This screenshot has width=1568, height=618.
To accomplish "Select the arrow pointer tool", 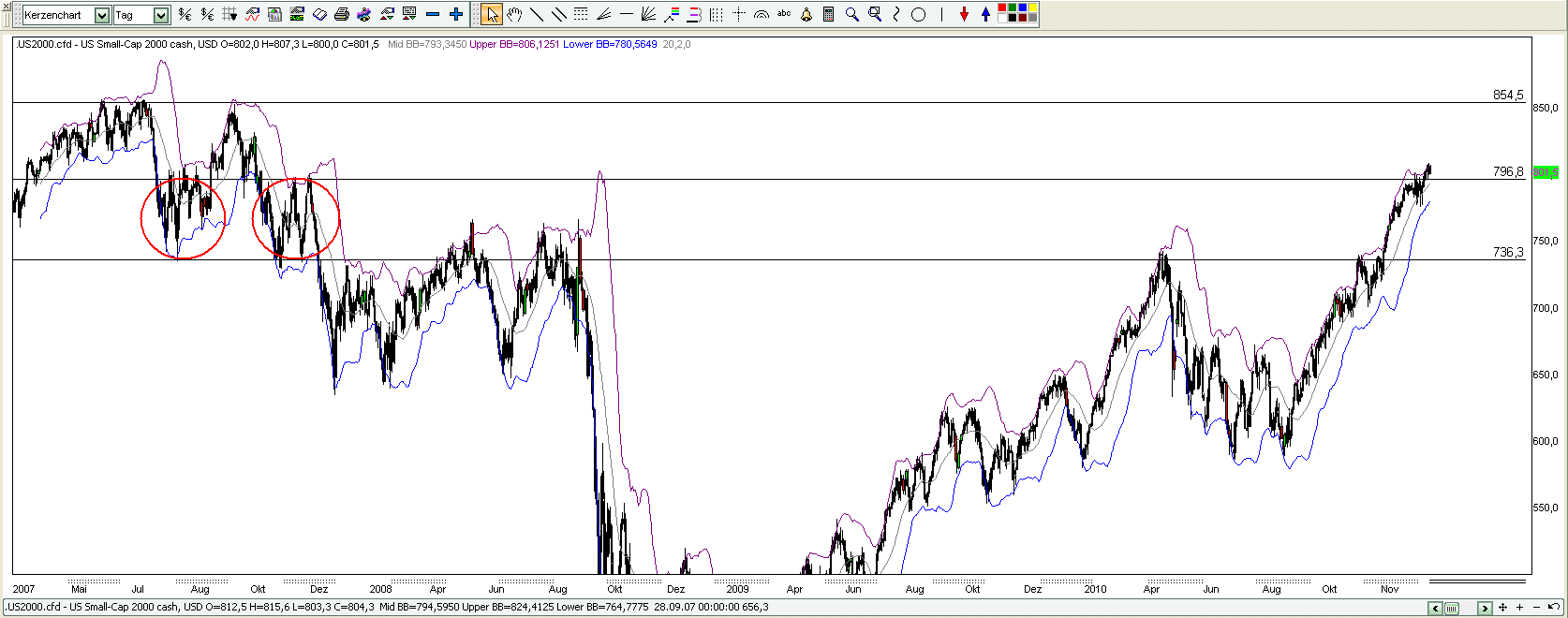I will coord(492,14).
